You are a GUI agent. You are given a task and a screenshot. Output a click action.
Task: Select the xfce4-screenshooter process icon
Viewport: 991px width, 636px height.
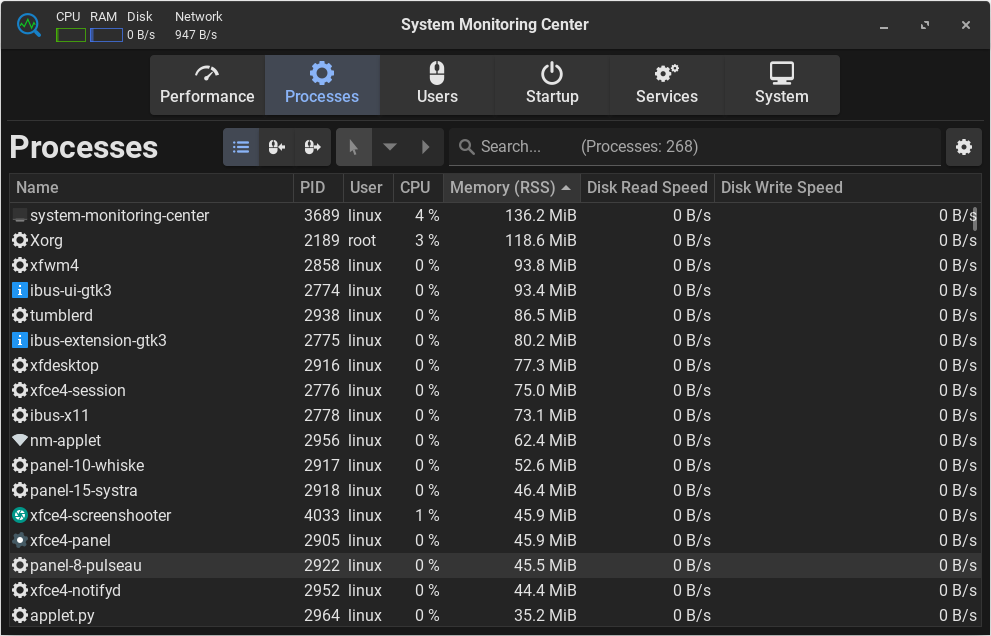[x=19, y=515]
